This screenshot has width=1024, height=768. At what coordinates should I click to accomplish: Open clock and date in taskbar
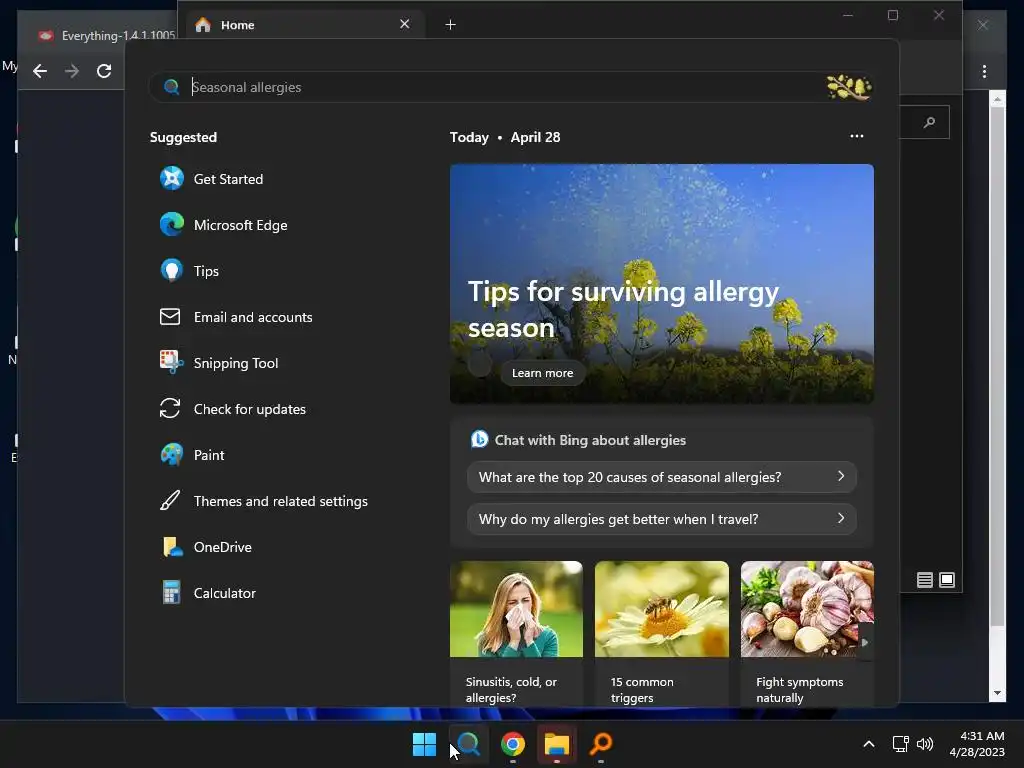point(977,744)
